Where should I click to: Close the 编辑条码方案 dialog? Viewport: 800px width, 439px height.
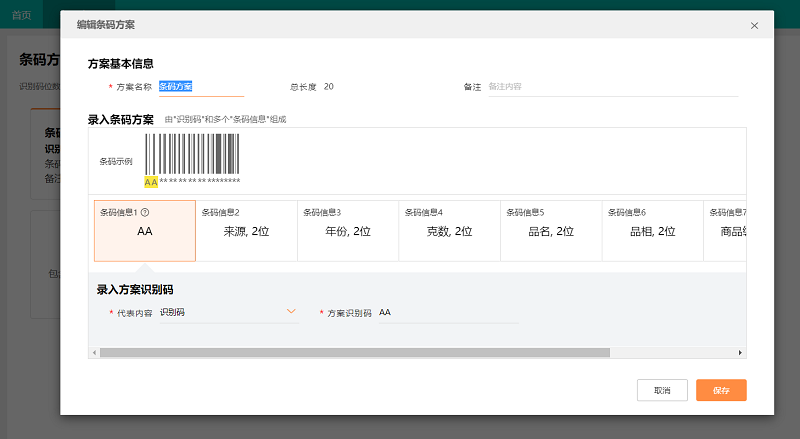[754, 25]
